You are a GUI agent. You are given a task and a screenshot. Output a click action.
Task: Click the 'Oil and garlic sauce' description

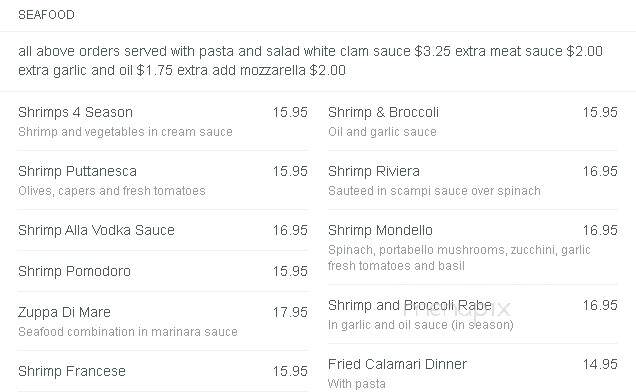(x=382, y=132)
